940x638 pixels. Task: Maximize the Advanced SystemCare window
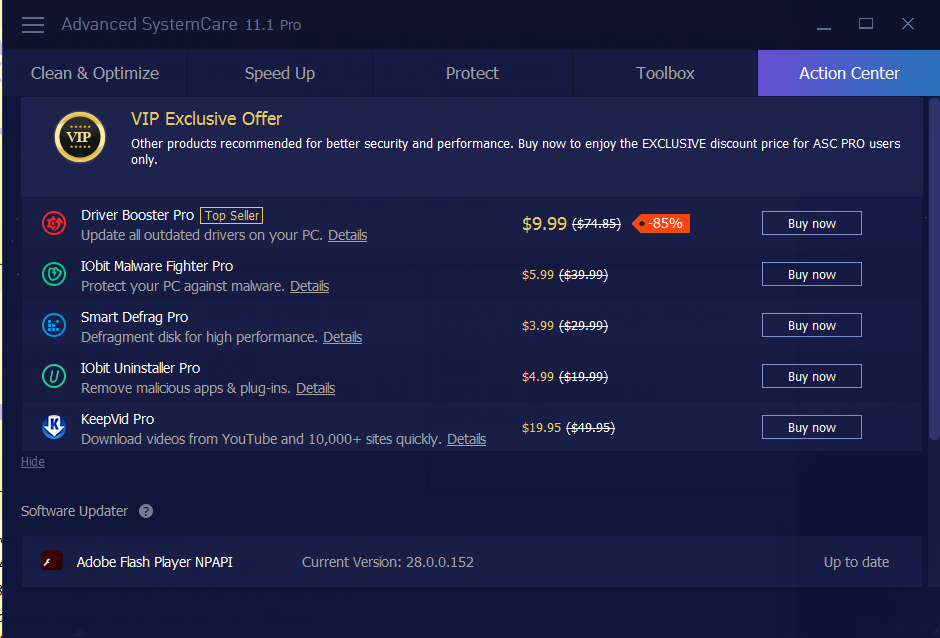866,23
